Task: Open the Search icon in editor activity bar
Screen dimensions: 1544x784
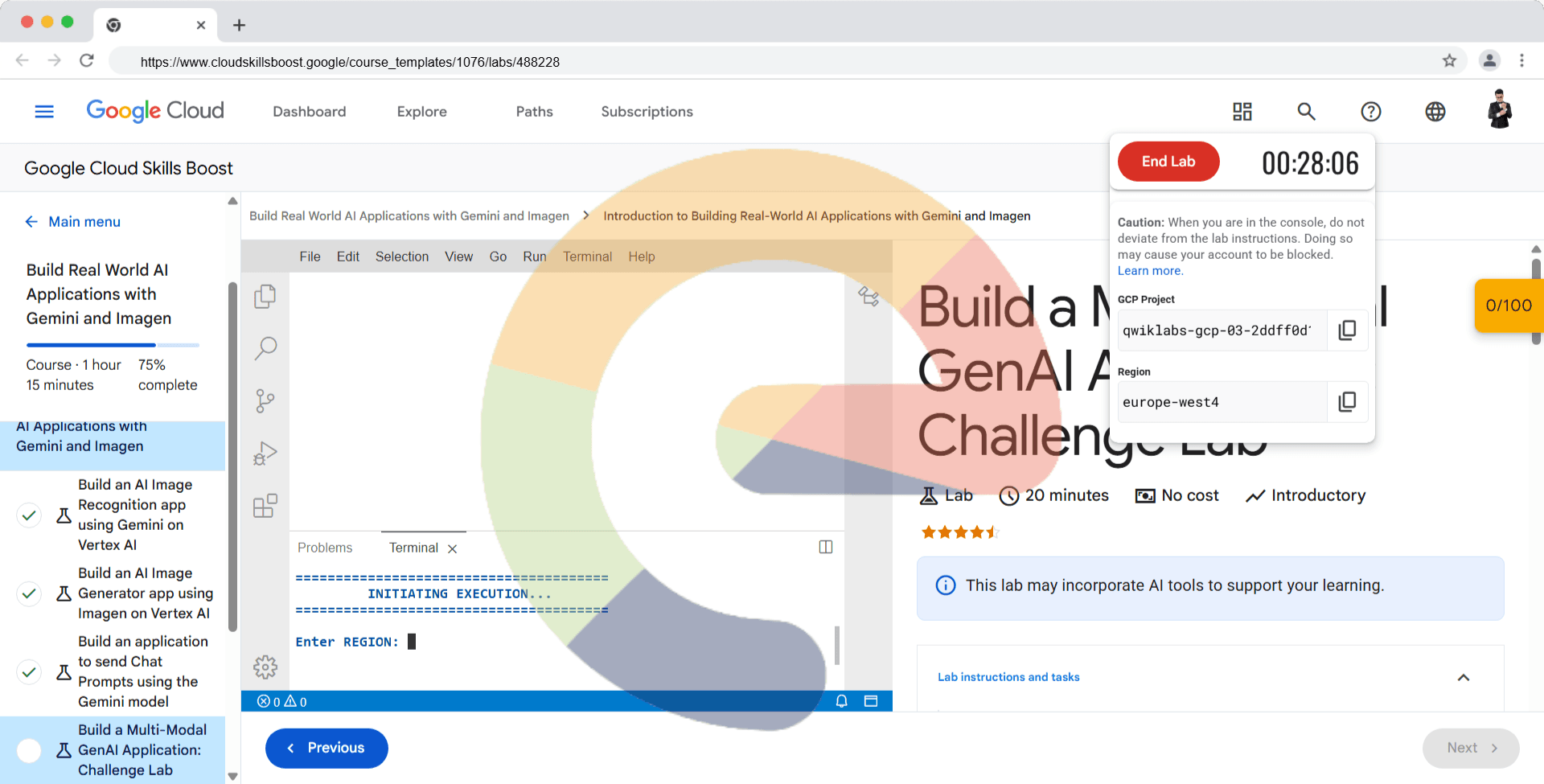Action: pyautogui.click(x=265, y=348)
